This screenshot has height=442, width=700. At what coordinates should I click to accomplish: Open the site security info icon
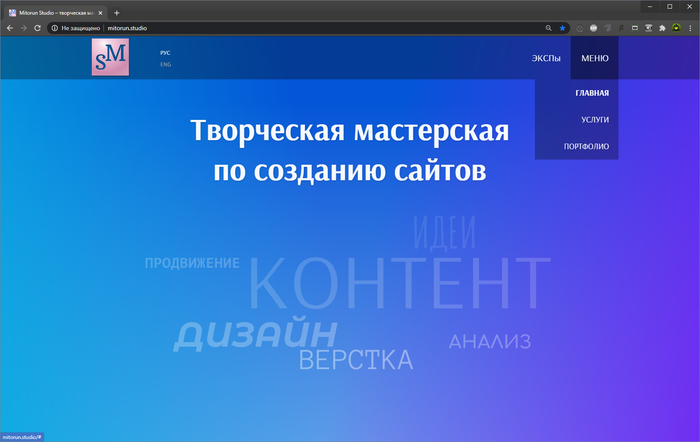[54, 28]
